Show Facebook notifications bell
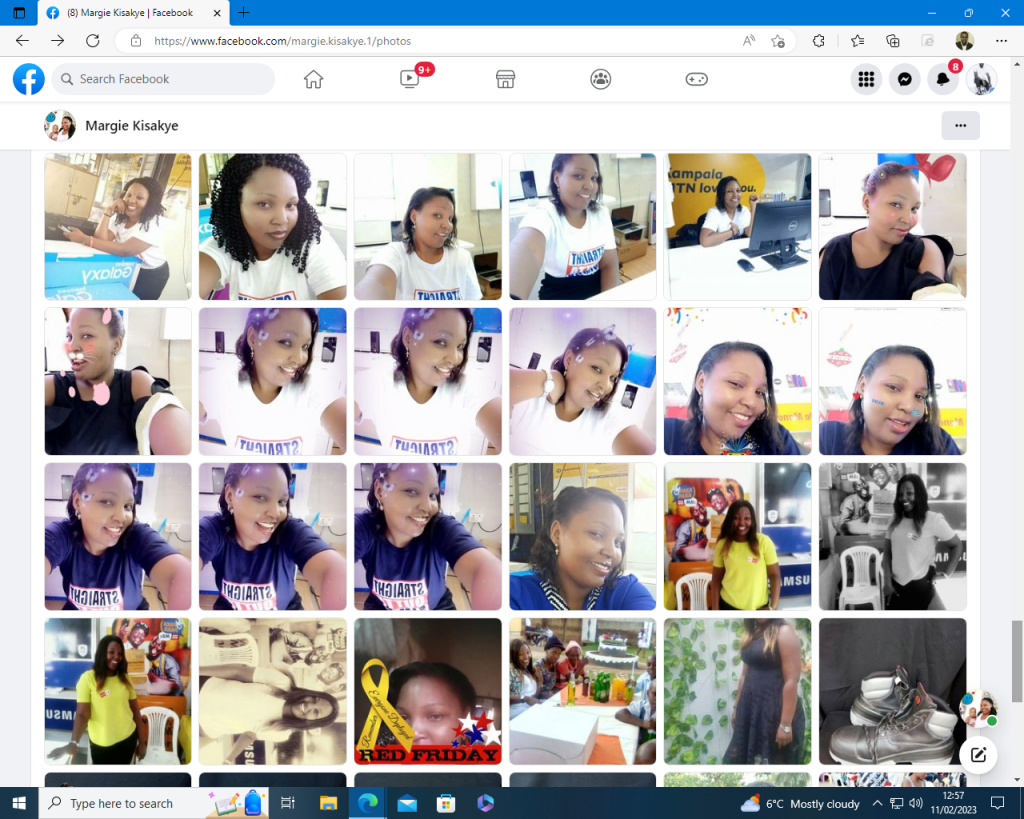The height and width of the screenshot is (819, 1024). coord(942,79)
